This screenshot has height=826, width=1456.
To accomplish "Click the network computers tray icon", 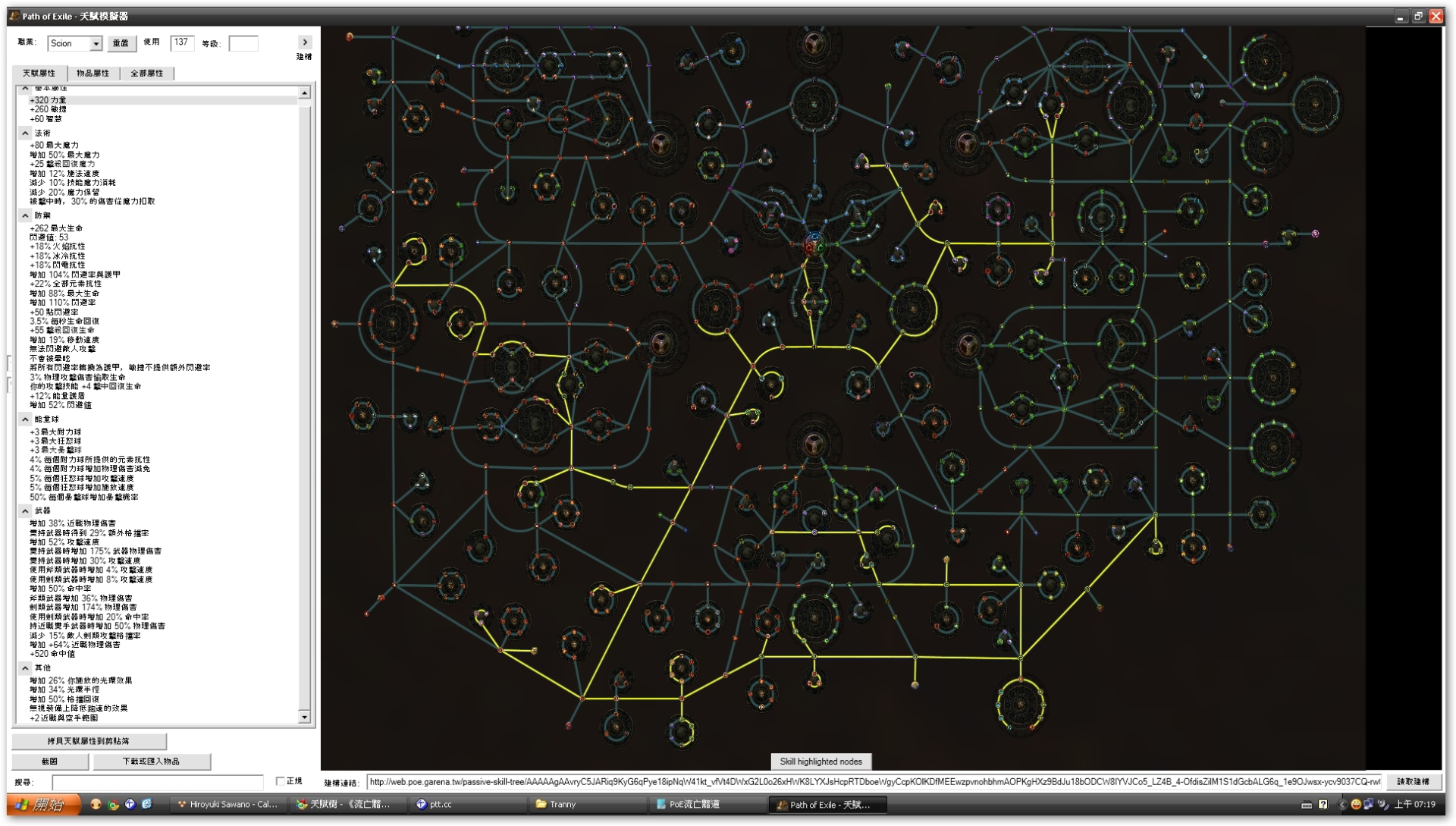I will 1369,805.
